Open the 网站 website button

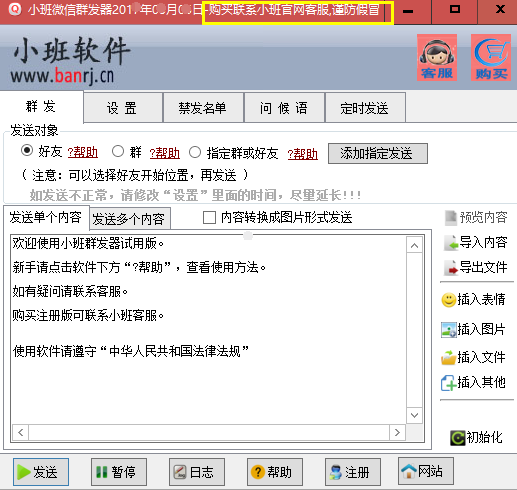pos(426,471)
